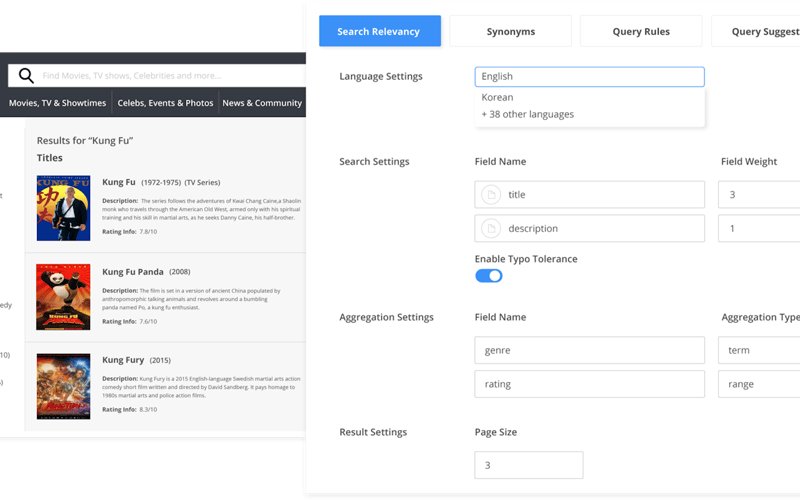Viewport: 800px width, 500px height.
Task: Open the Kung Fu TV series poster
Action: coord(63,208)
